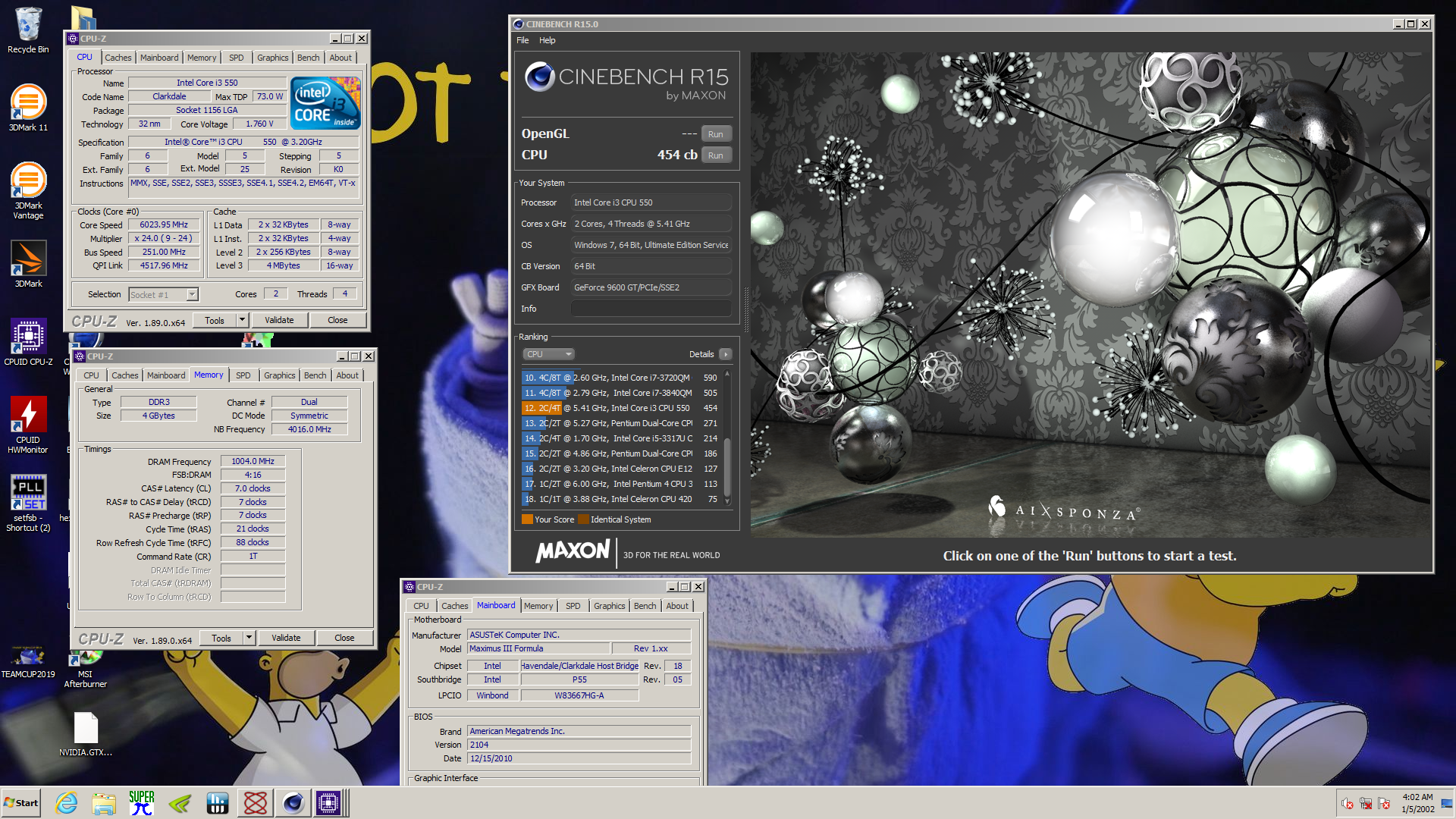Open CPUID HWMonitor desktop icon
This screenshot has height=819, width=1456.
(28, 425)
